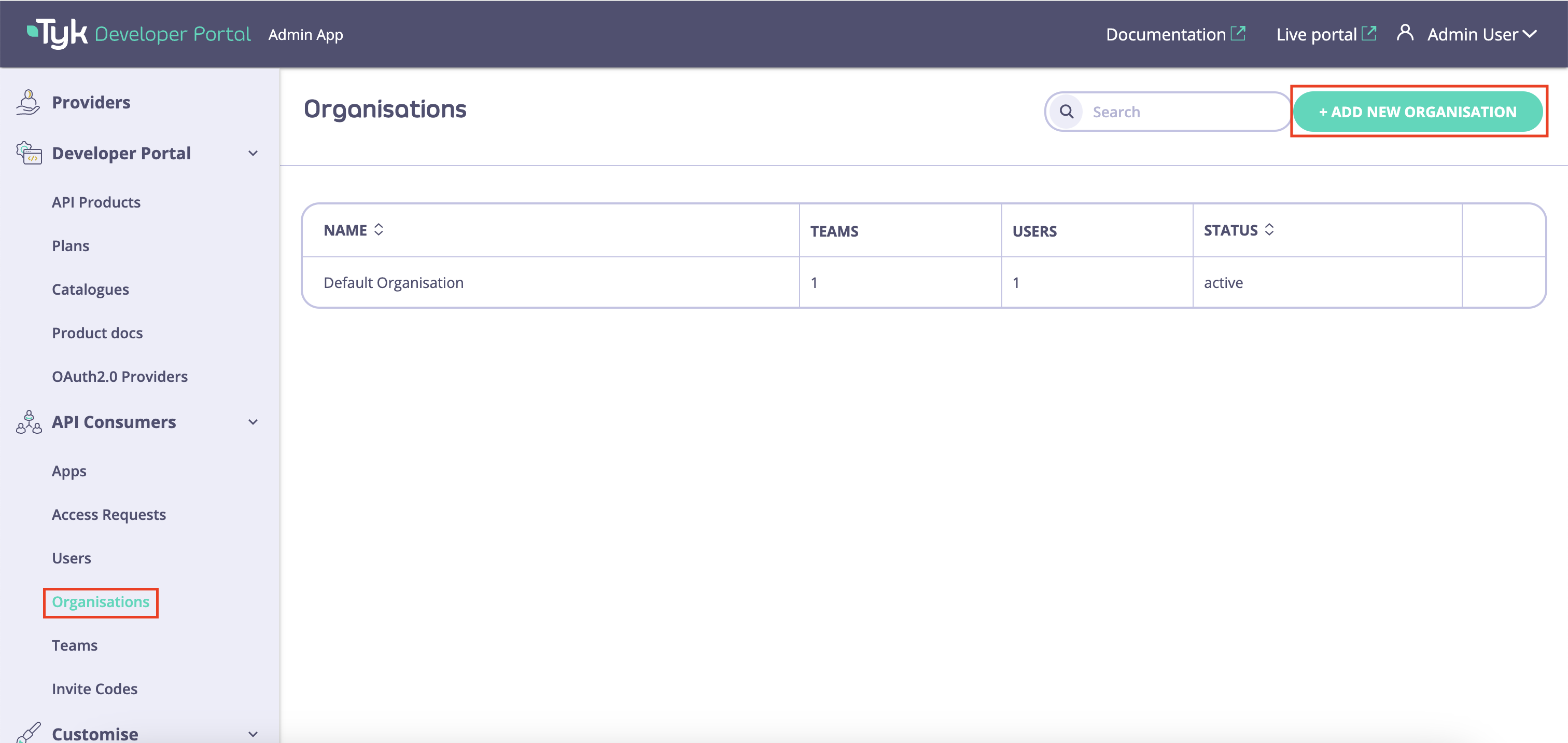Collapse the API Consumers section

point(253,422)
